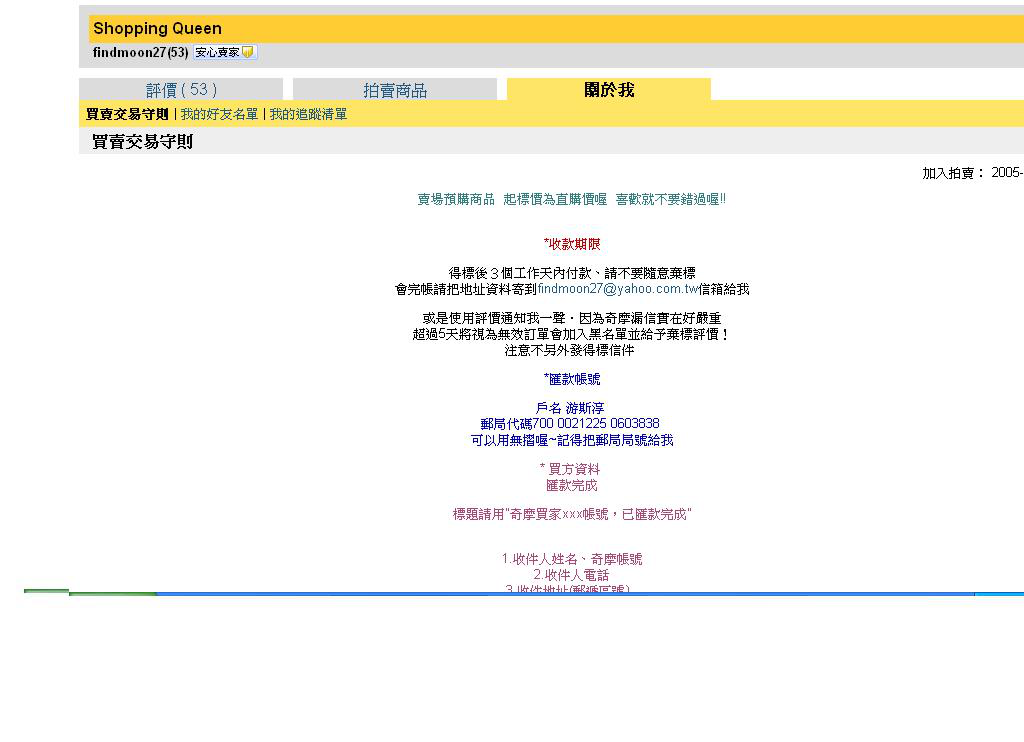
Task: Open the 我的追蹤清單 link
Action: point(308,114)
